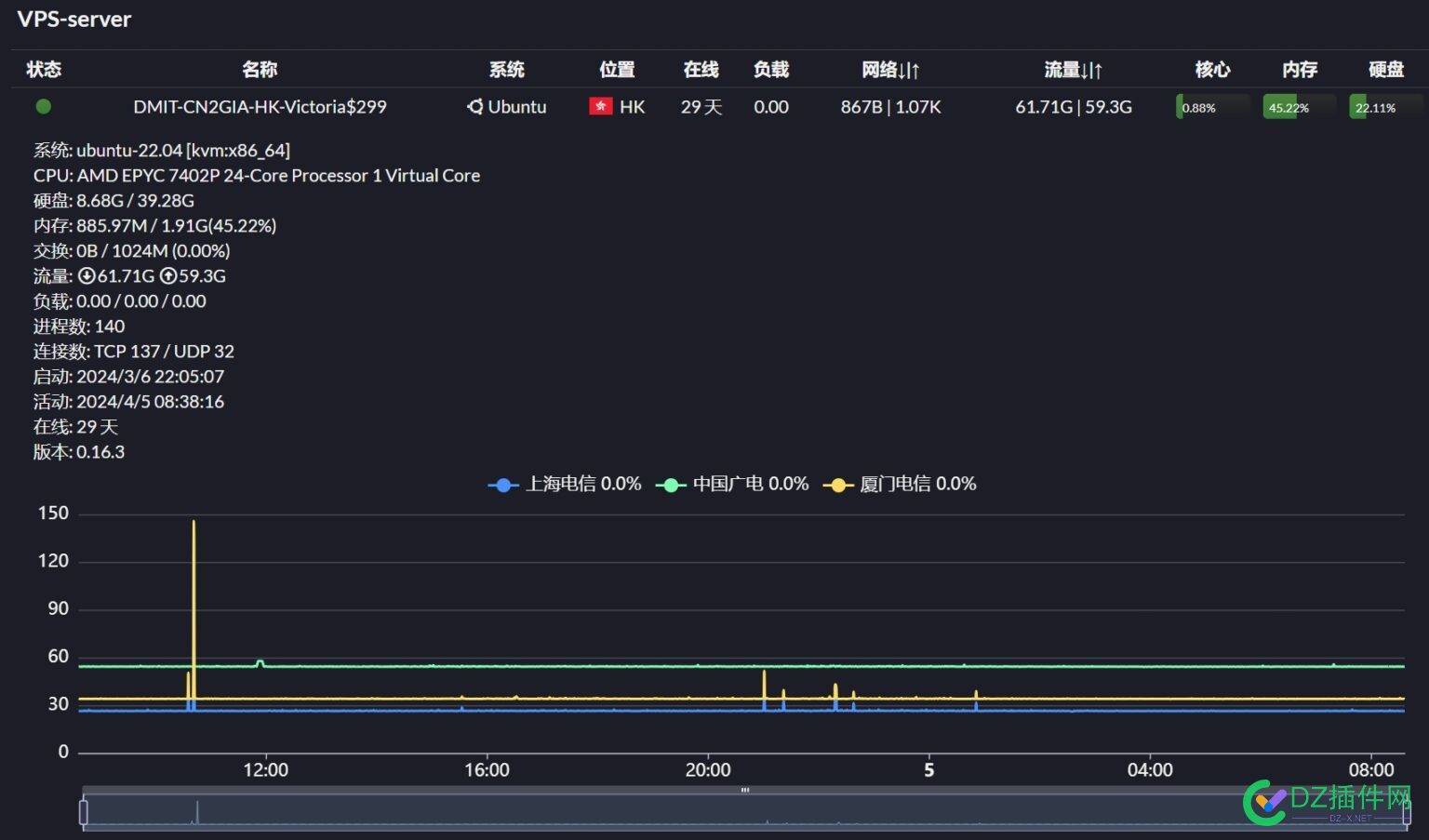1429x840 pixels.
Task: Click the 网络 column header
Action: pos(890,69)
